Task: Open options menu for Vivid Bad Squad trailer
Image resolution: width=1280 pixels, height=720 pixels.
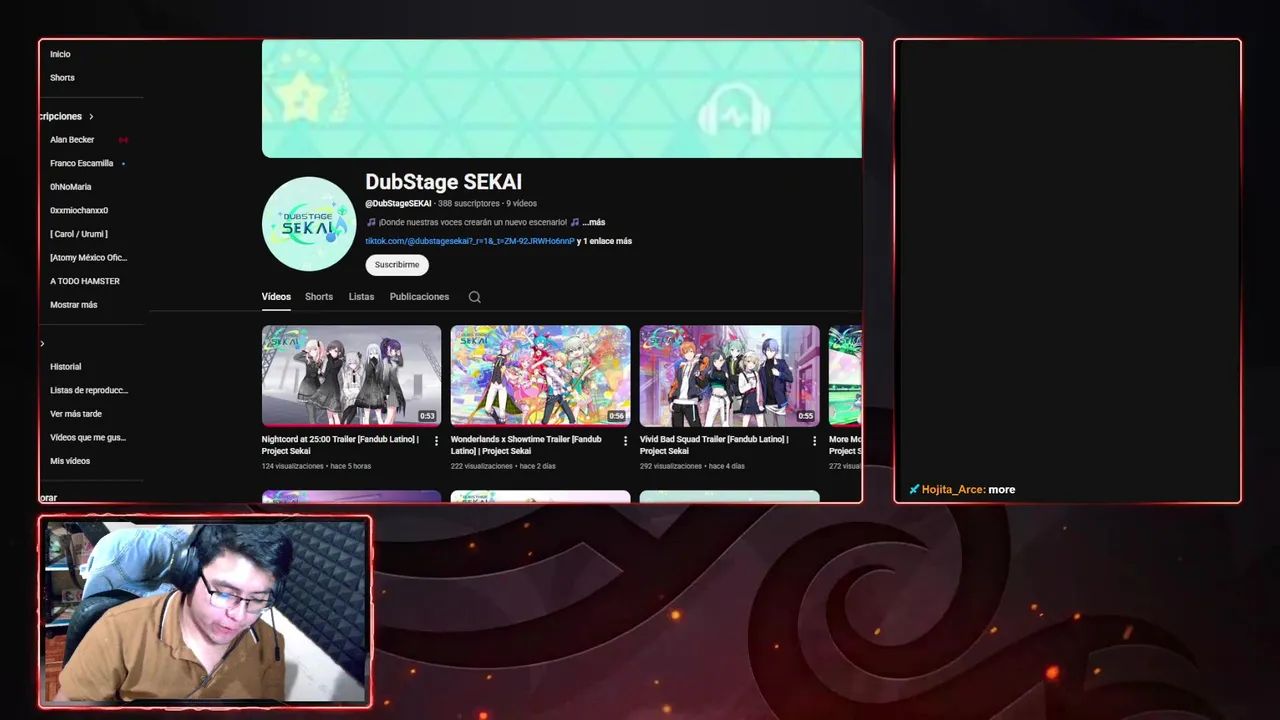Action: [x=814, y=441]
